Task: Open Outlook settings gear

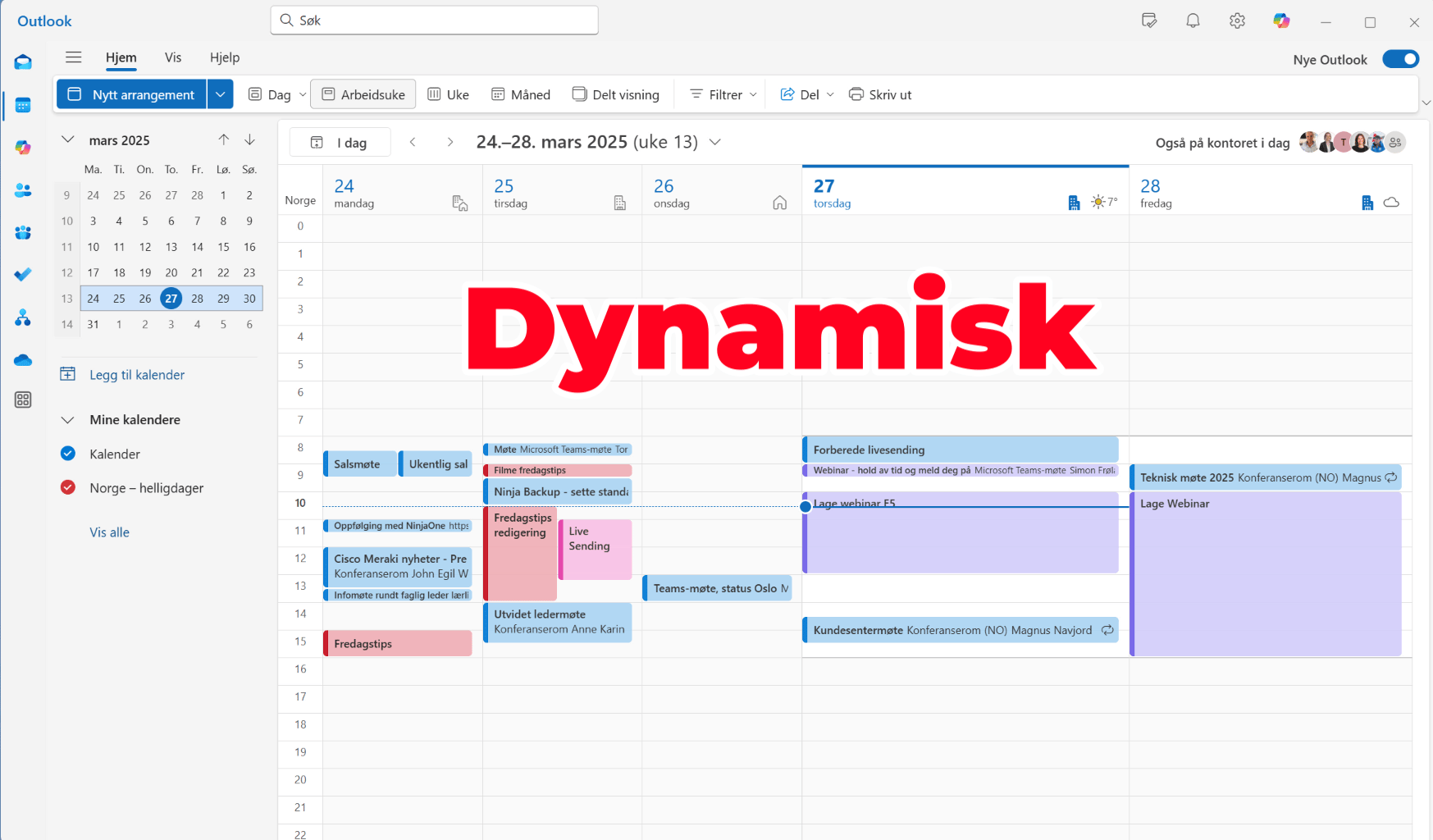Action: [1237, 21]
